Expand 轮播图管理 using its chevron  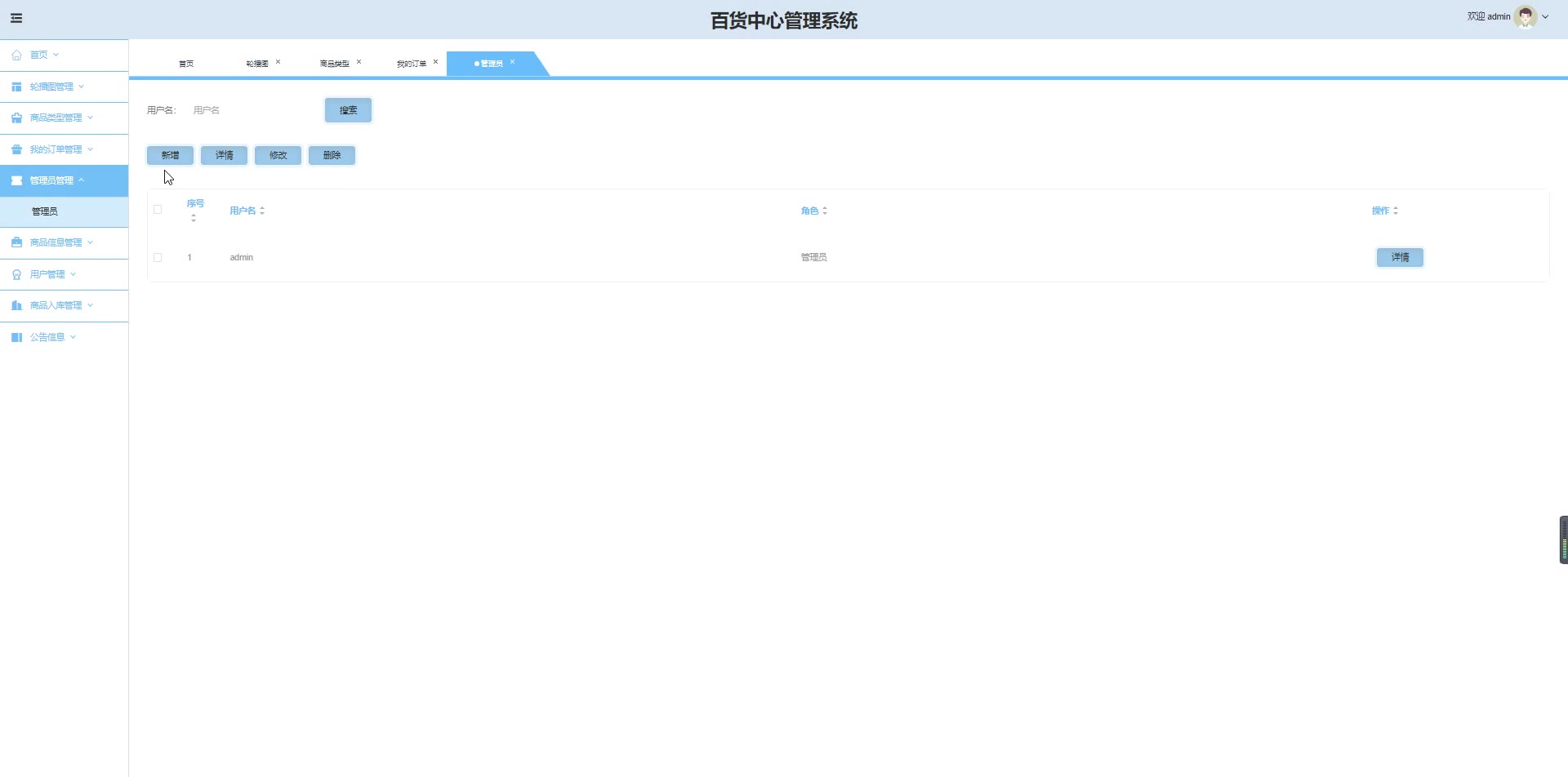[81, 87]
